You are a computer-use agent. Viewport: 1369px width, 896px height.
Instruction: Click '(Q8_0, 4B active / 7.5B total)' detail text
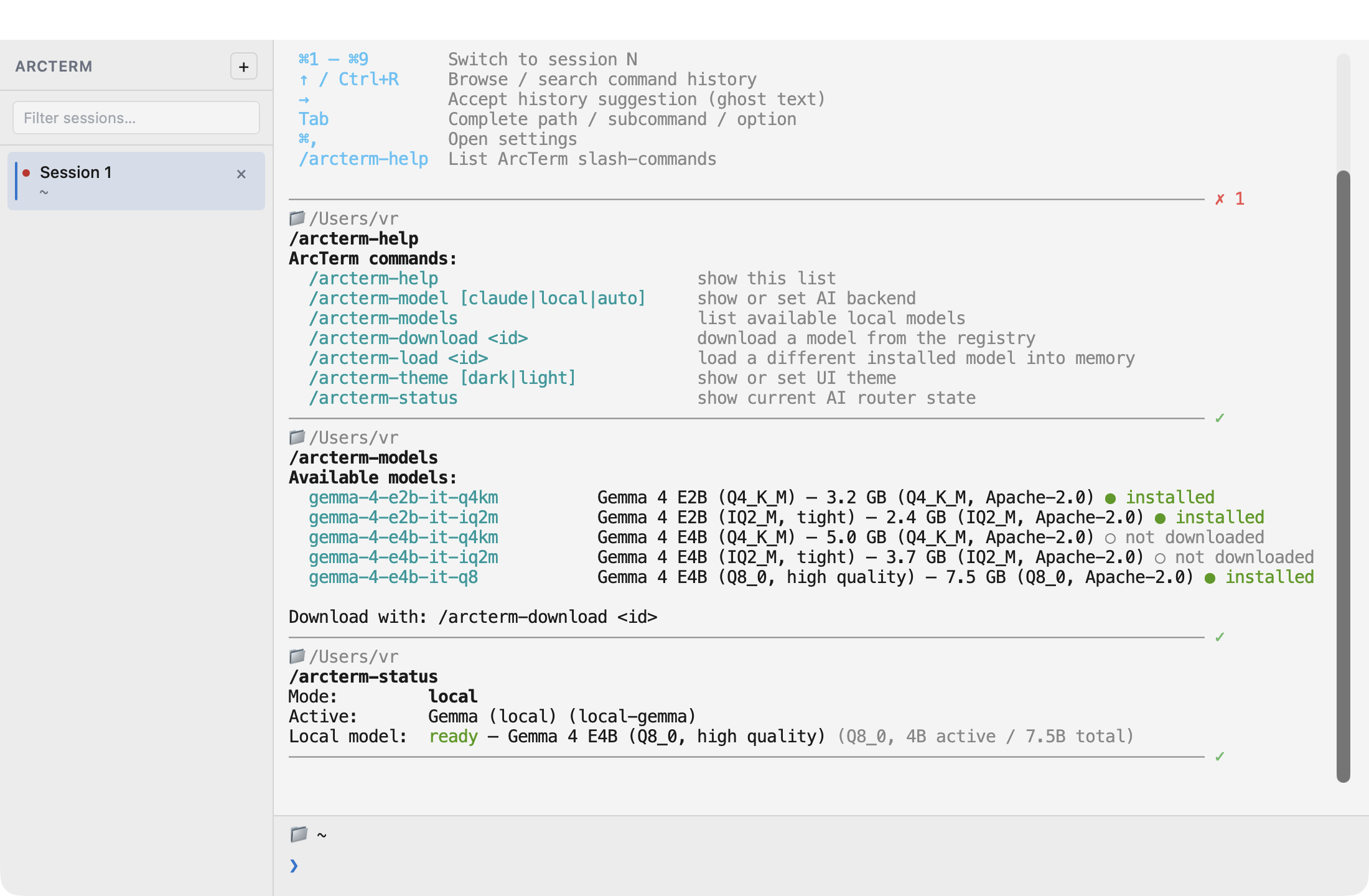click(x=985, y=737)
